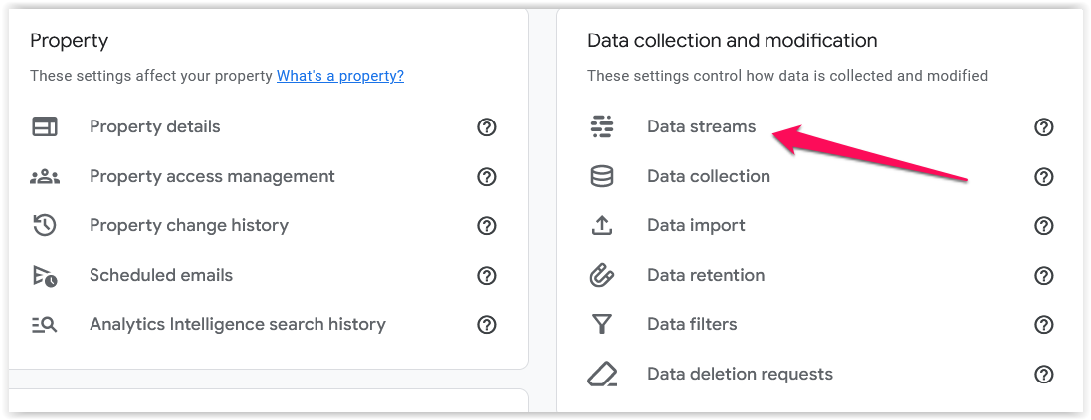Click the Property access management people icon
Image resolution: width=1091 pixels, height=420 pixels.
[x=45, y=177]
